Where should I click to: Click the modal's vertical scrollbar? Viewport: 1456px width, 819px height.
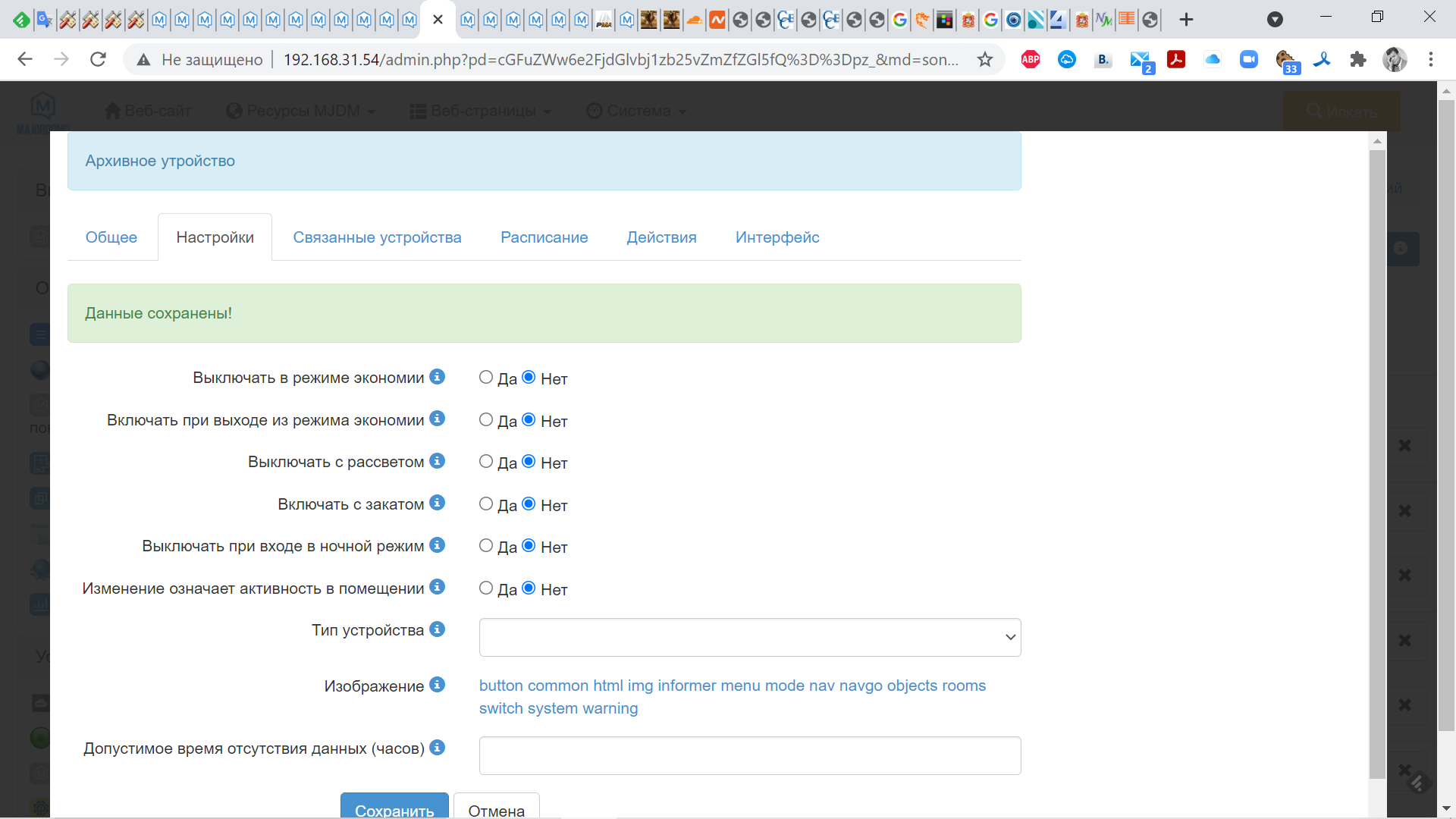(1377, 455)
